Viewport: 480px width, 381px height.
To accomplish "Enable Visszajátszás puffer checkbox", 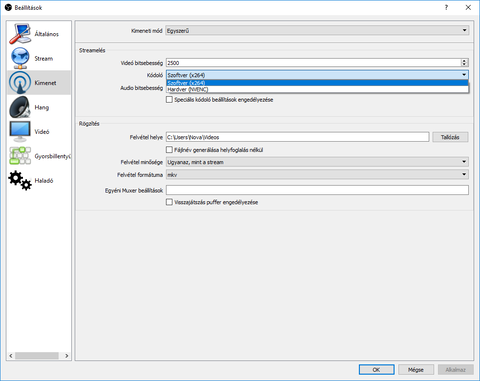I will pyautogui.click(x=169, y=202).
